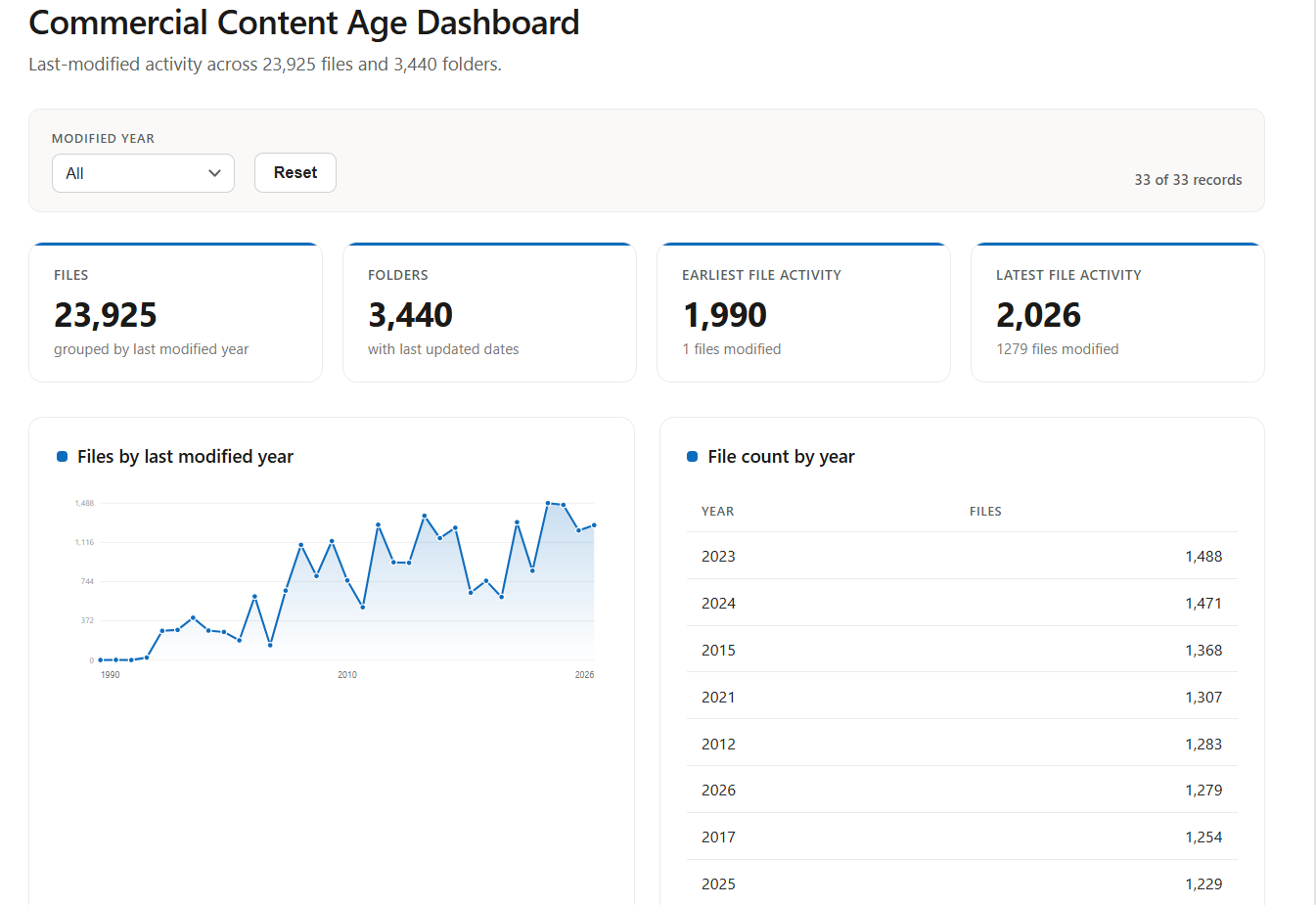This screenshot has height=905, width=1316.
Task: Select the 2024 row with 1,471 files
Action: click(x=962, y=603)
